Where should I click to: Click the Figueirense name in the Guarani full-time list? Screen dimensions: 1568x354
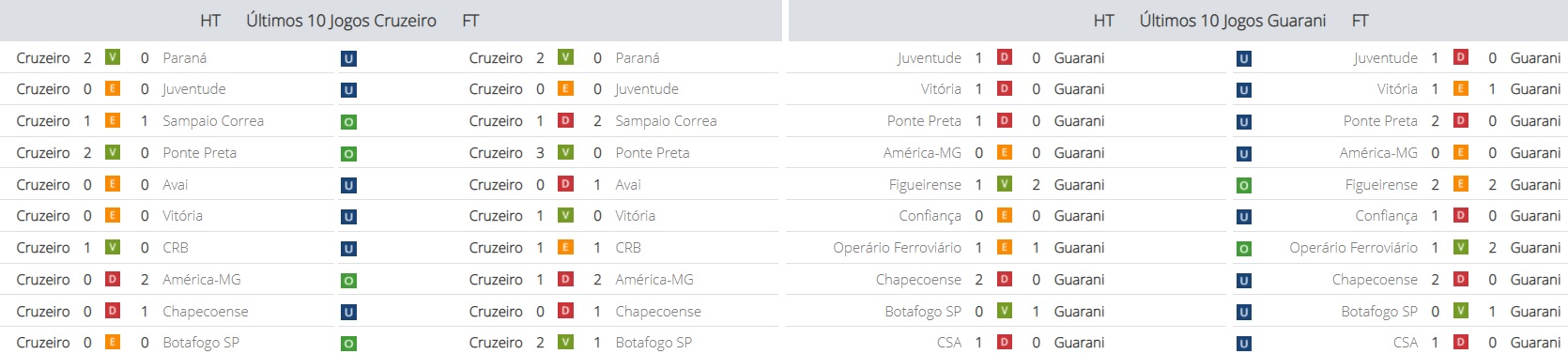1381,185
